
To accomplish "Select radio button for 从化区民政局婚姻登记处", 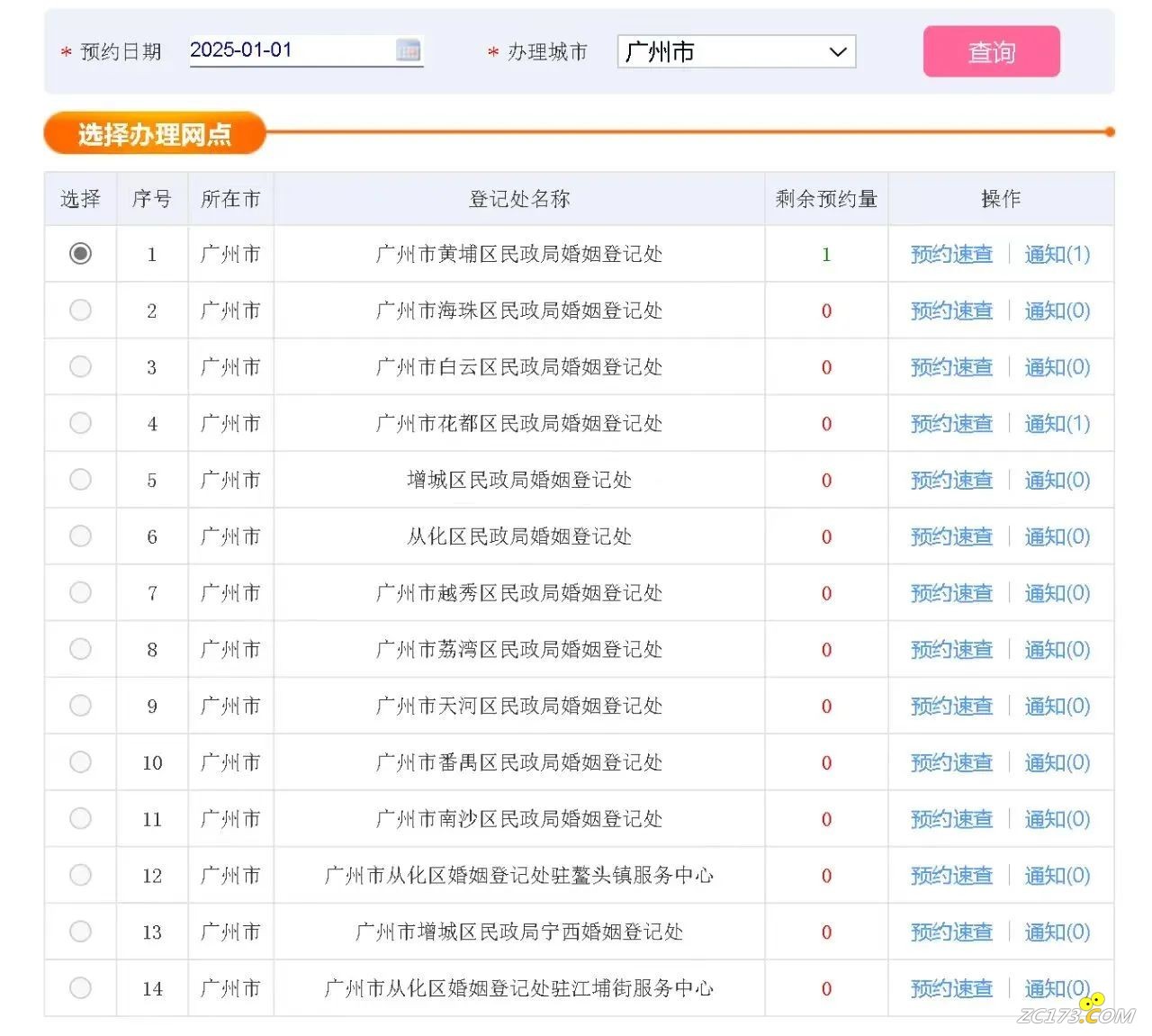I will pyautogui.click(x=80, y=536).
